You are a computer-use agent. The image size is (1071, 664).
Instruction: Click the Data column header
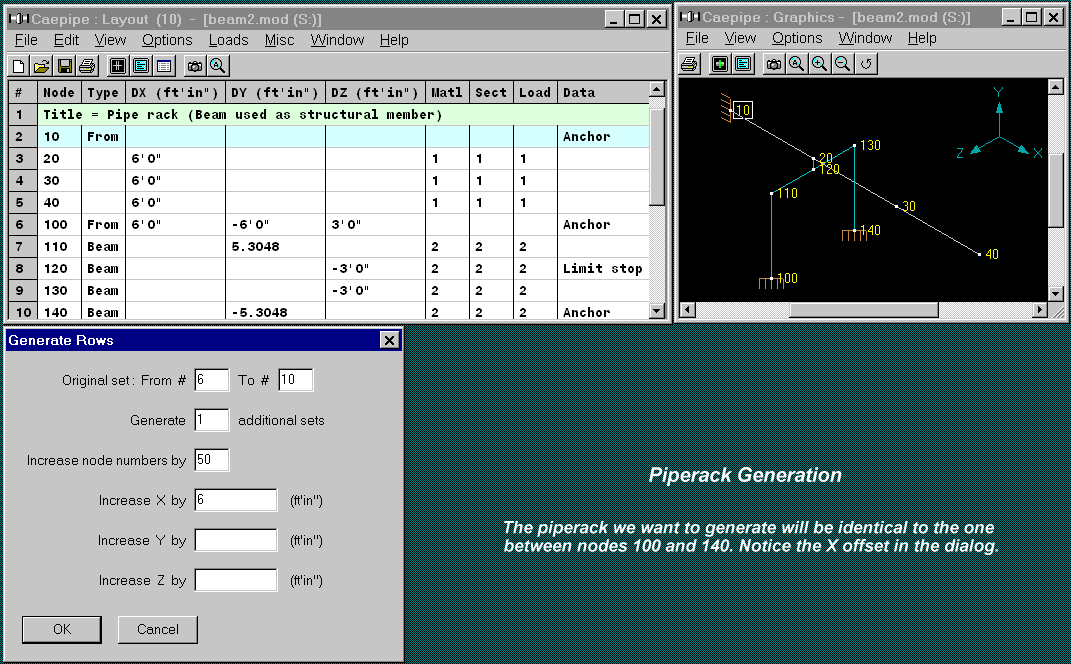(x=602, y=92)
